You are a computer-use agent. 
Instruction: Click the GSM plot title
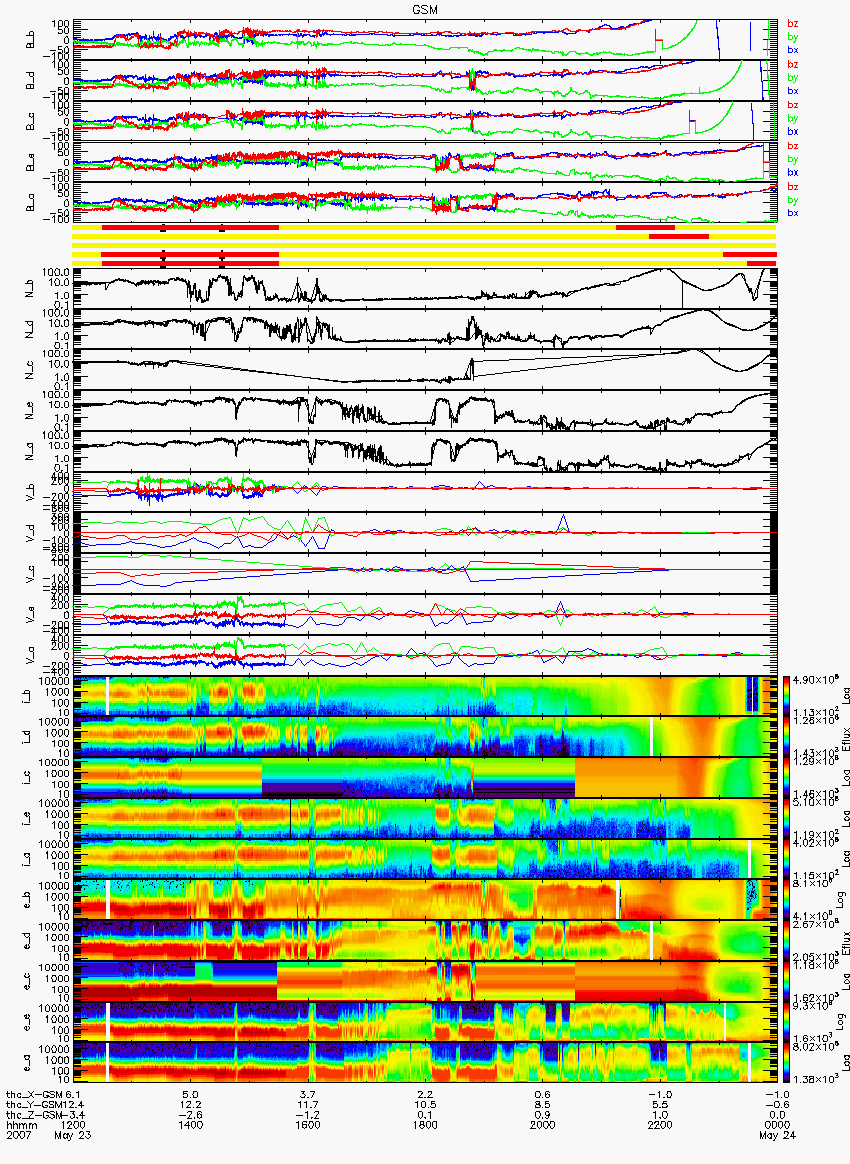tap(425, 10)
